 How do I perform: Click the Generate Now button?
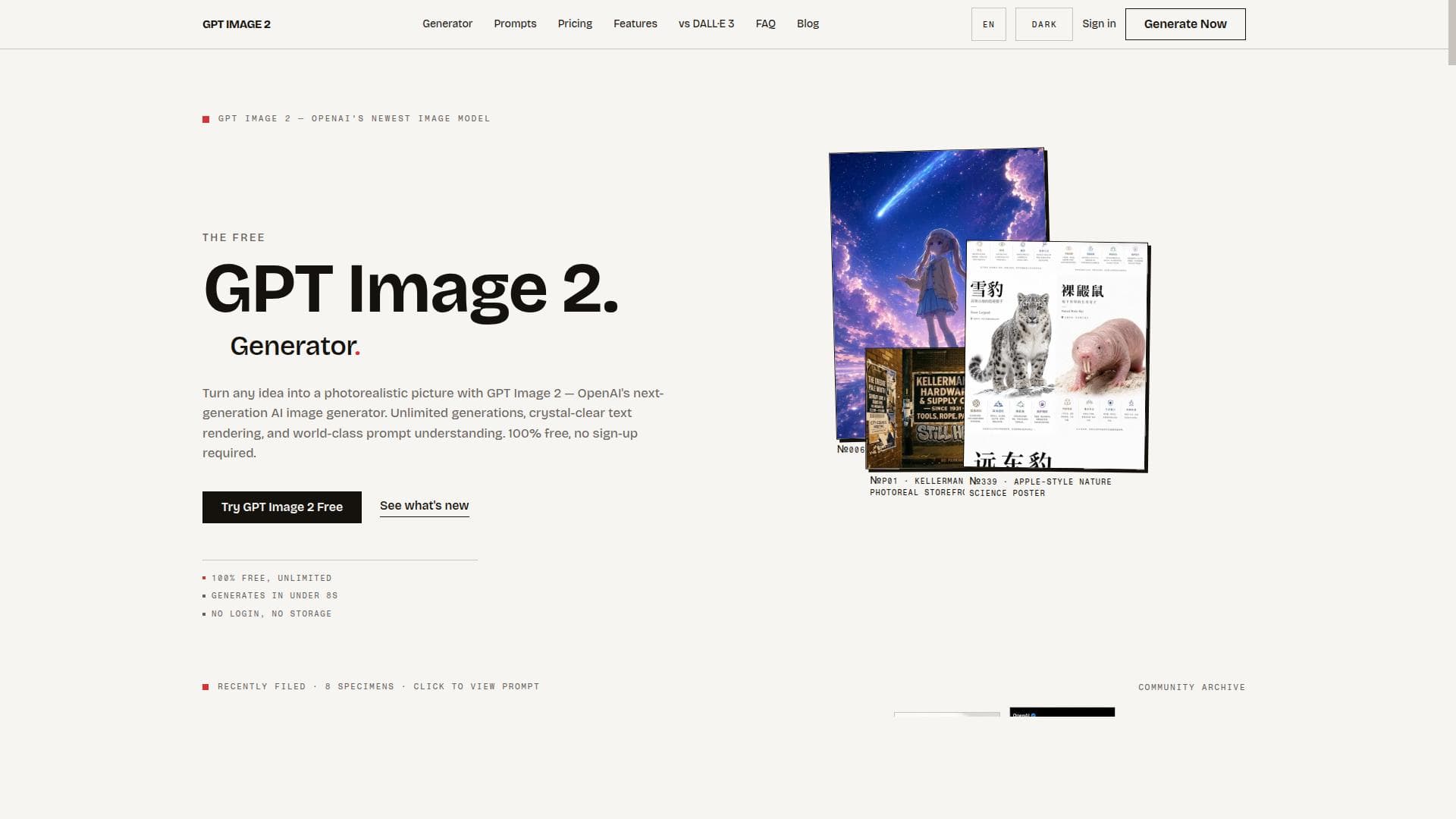point(1185,24)
